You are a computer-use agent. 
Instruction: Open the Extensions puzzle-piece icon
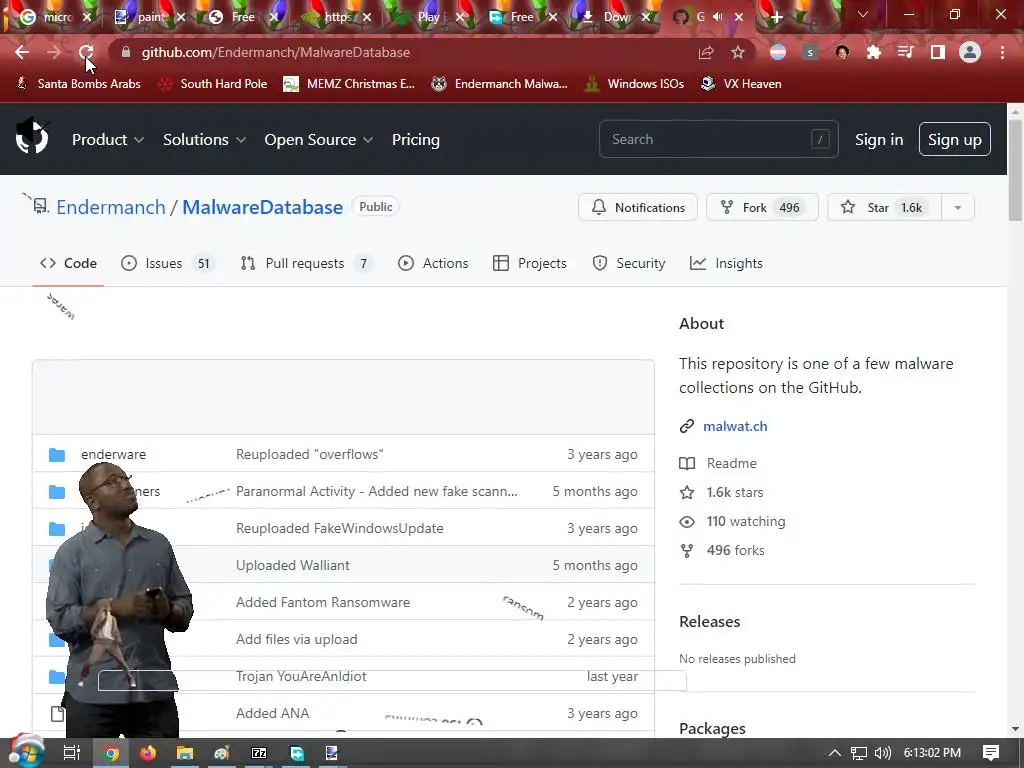pyautogui.click(x=874, y=52)
